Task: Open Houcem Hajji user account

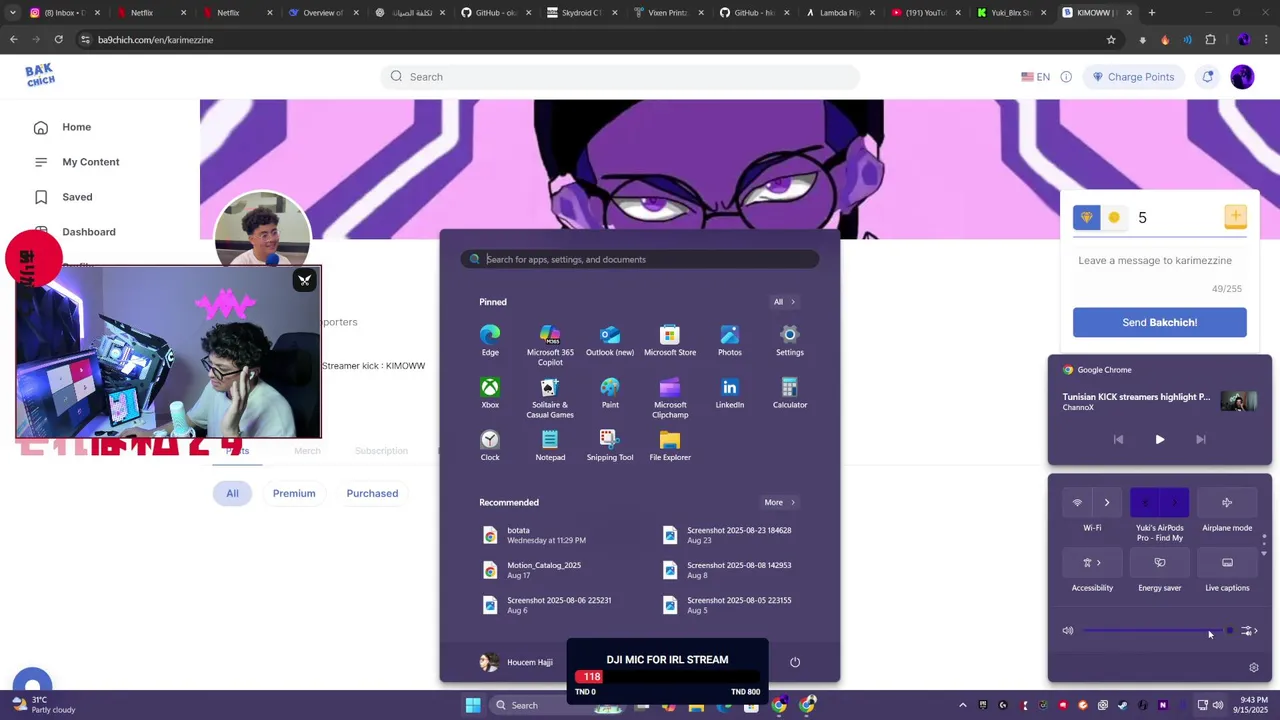Action: pos(516,662)
